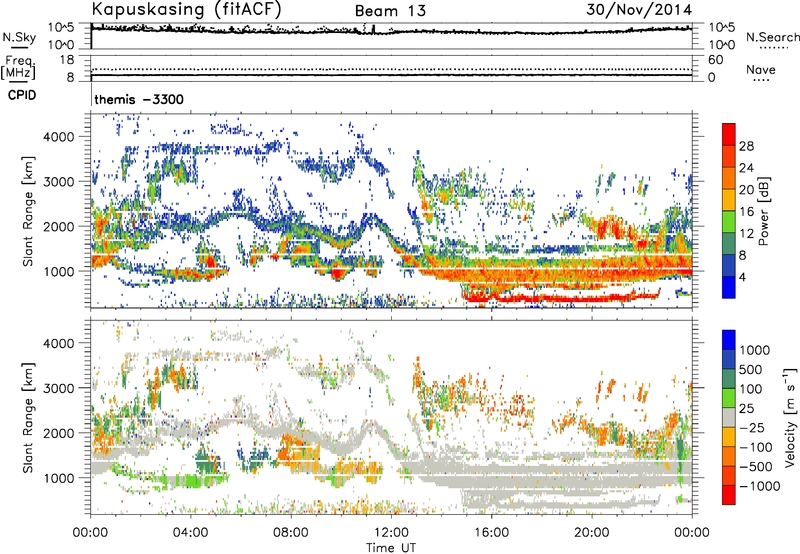Viewport: 800px width, 554px height.
Task: Click the '12:00' time axis tick
Action: click(391, 533)
